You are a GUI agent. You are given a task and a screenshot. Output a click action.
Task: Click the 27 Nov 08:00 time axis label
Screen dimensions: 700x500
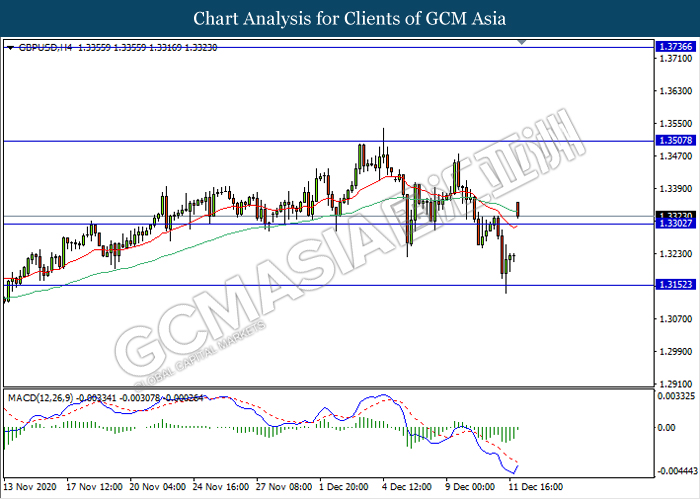click(x=284, y=487)
